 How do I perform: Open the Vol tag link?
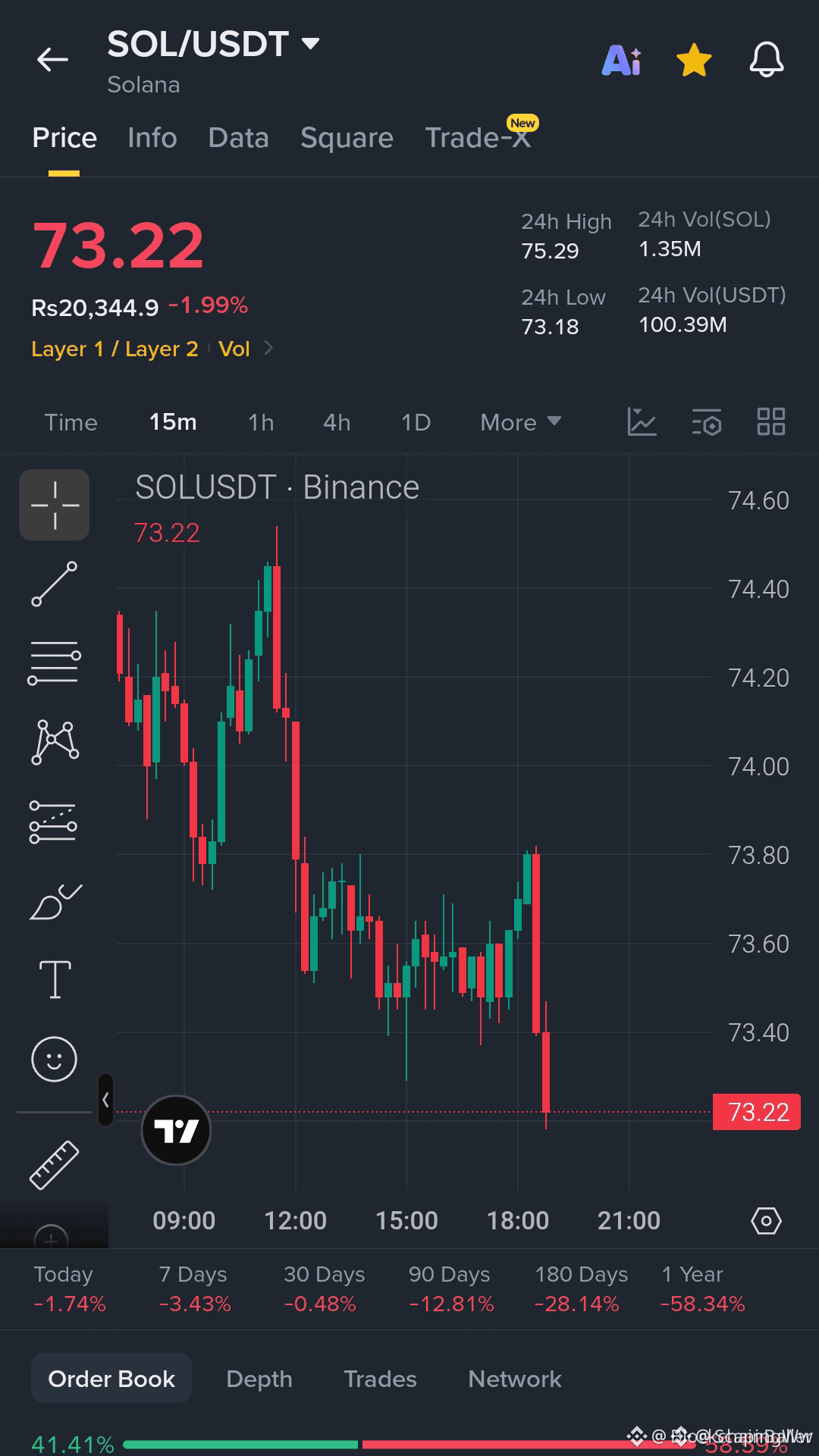[234, 349]
